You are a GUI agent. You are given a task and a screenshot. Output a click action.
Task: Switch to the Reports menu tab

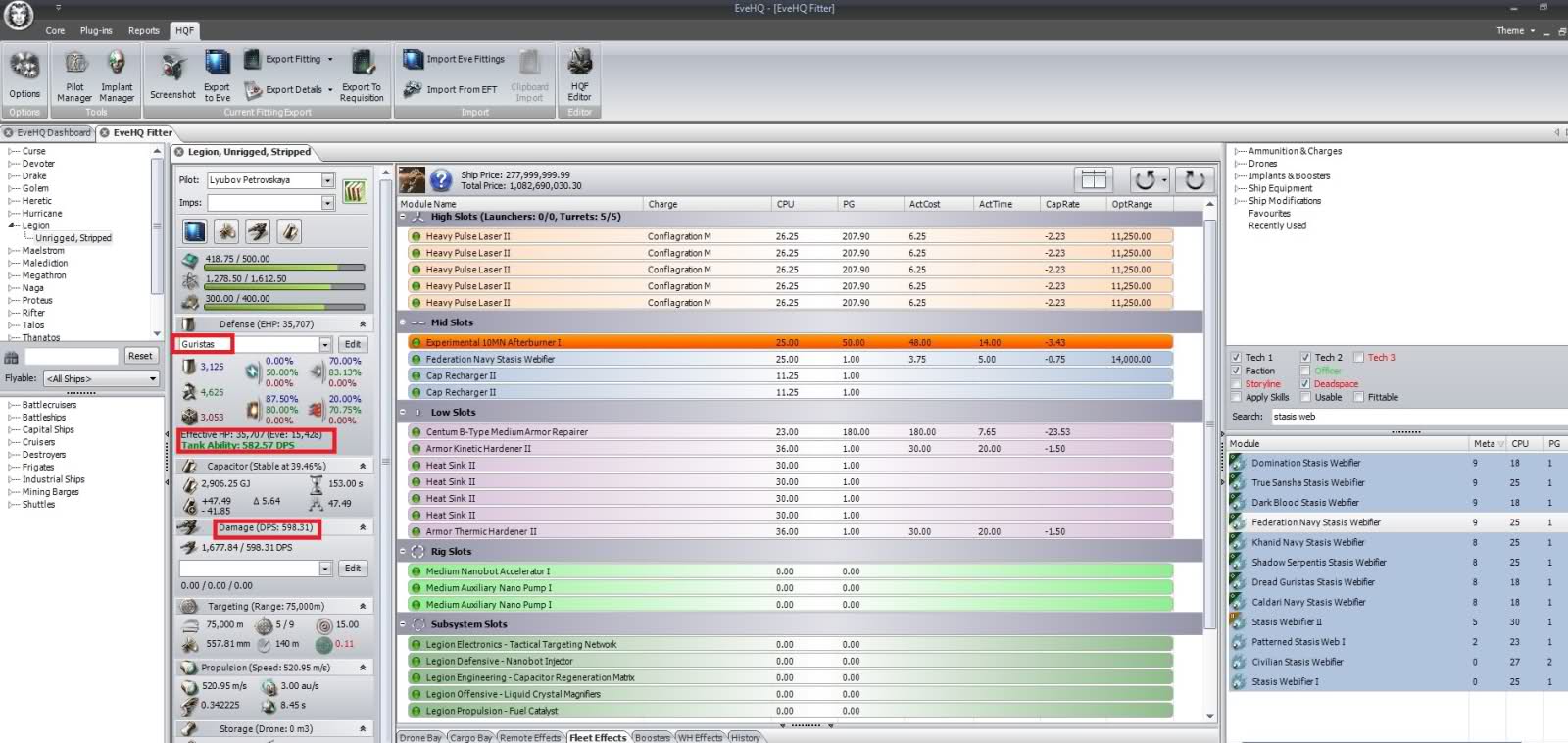(143, 30)
